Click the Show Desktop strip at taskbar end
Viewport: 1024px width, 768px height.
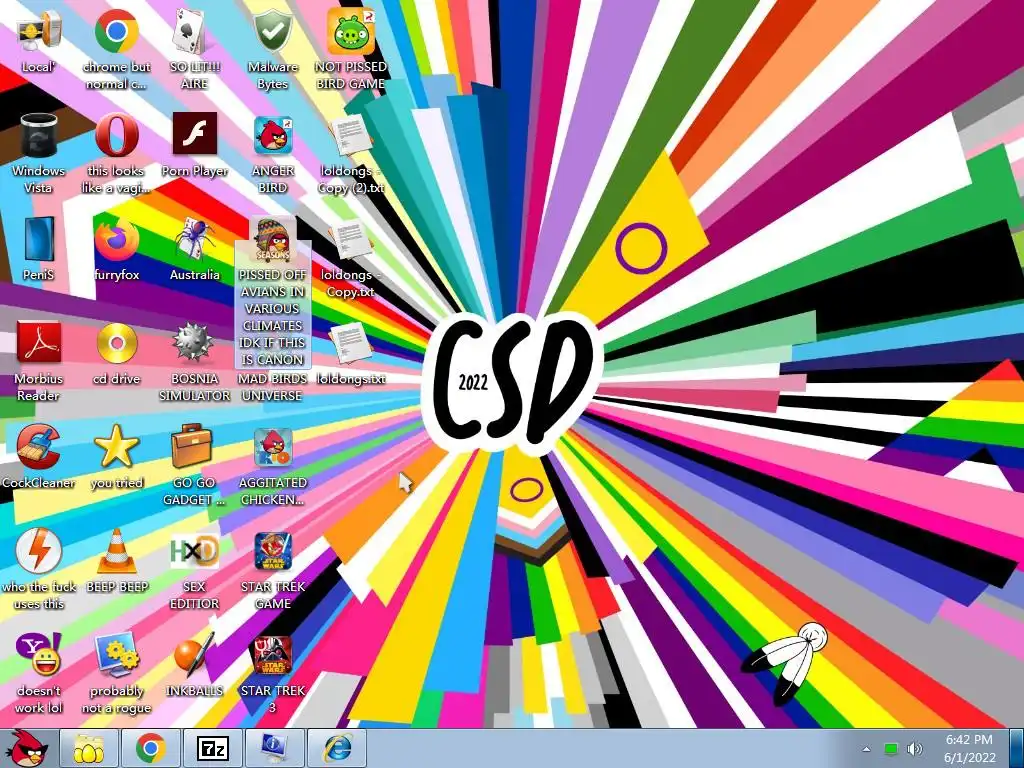[x=1016, y=749]
